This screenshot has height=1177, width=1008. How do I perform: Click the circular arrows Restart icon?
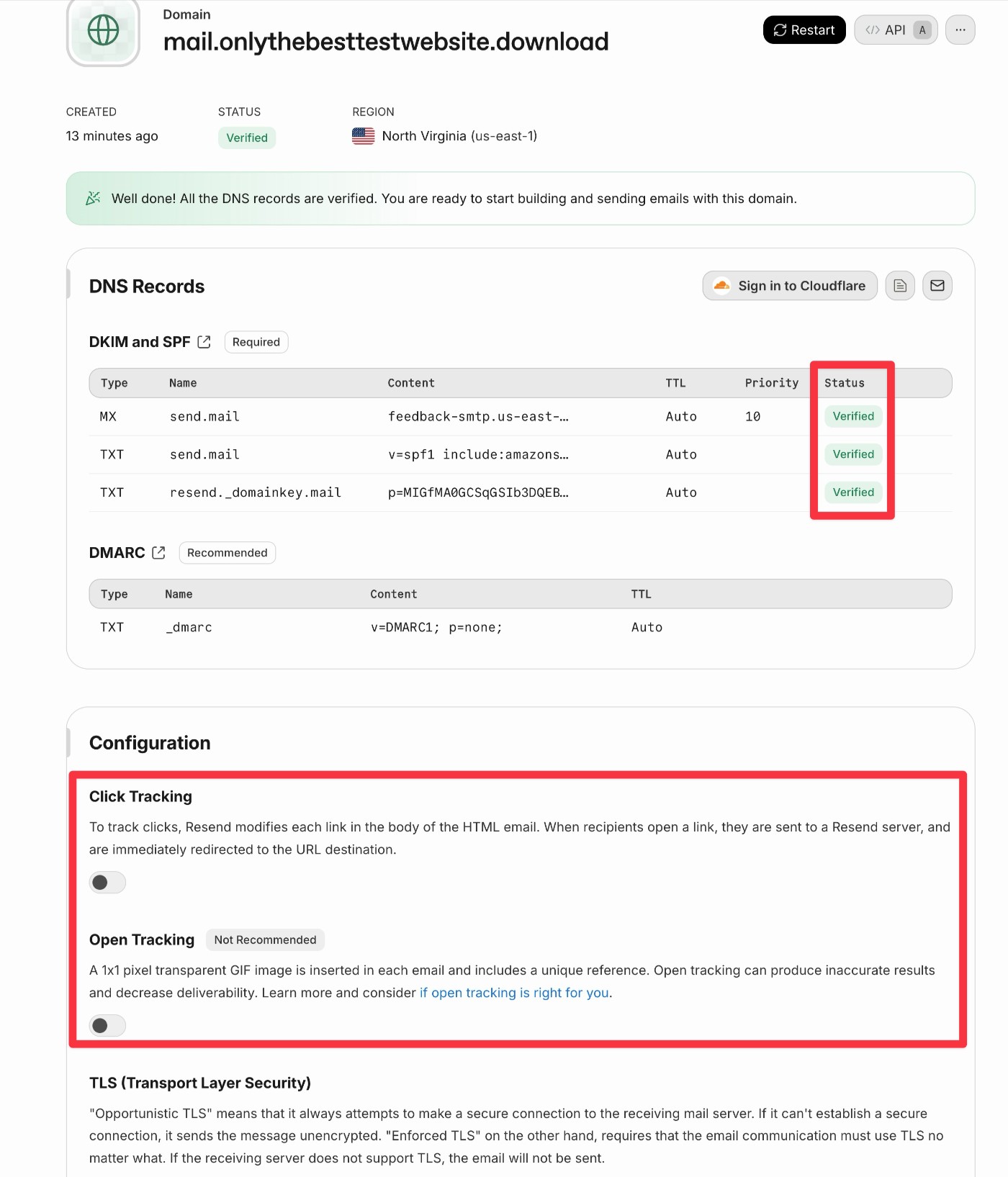[780, 30]
